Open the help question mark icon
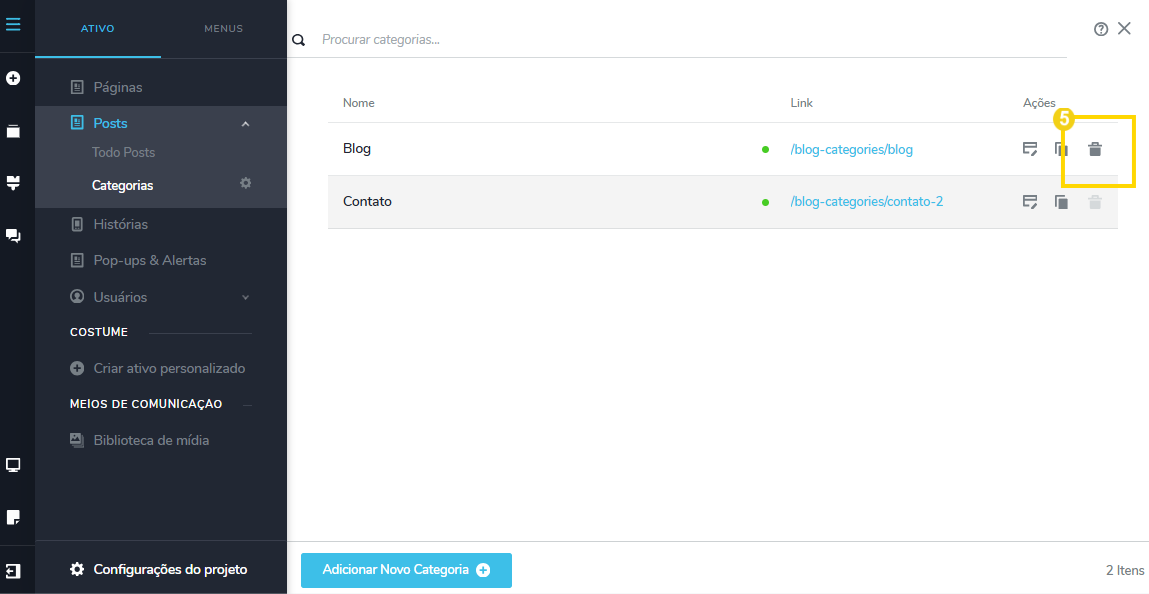Viewport: 1149px width, 594px height. click(x=1101, y=29)
